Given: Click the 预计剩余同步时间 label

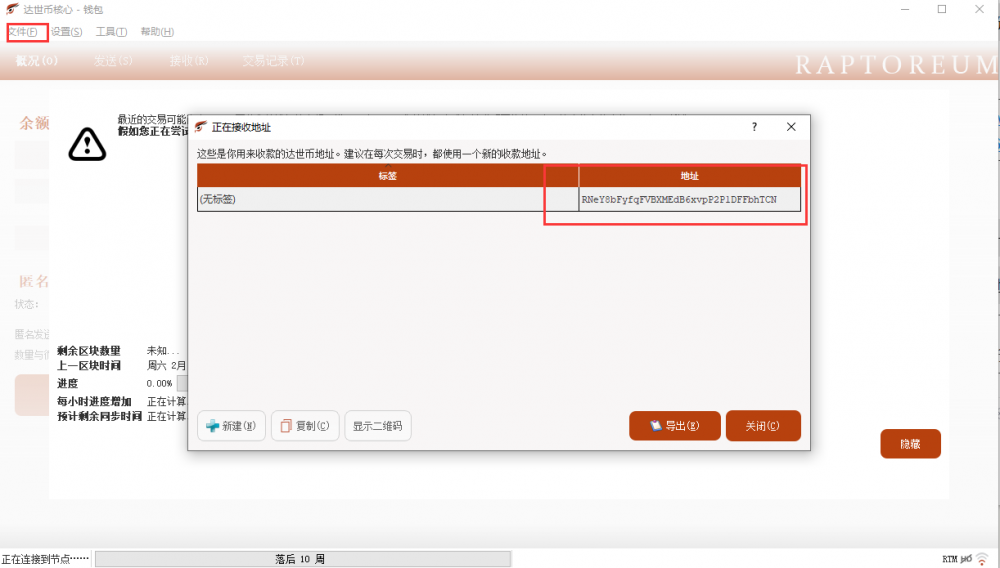Looking at the screenshot, I should click(x=99, y=416).
